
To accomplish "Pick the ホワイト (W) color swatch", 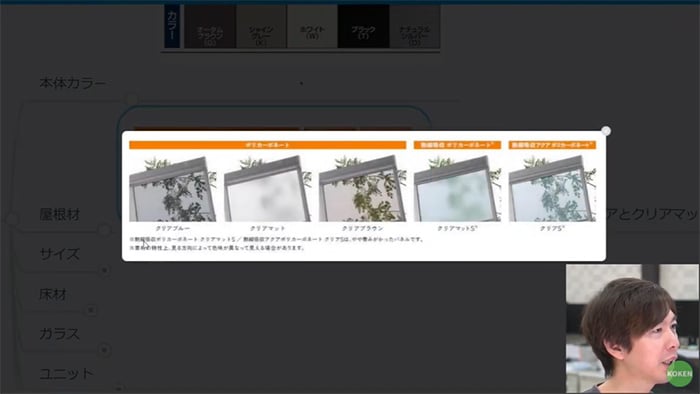I will tap(312, 26).
